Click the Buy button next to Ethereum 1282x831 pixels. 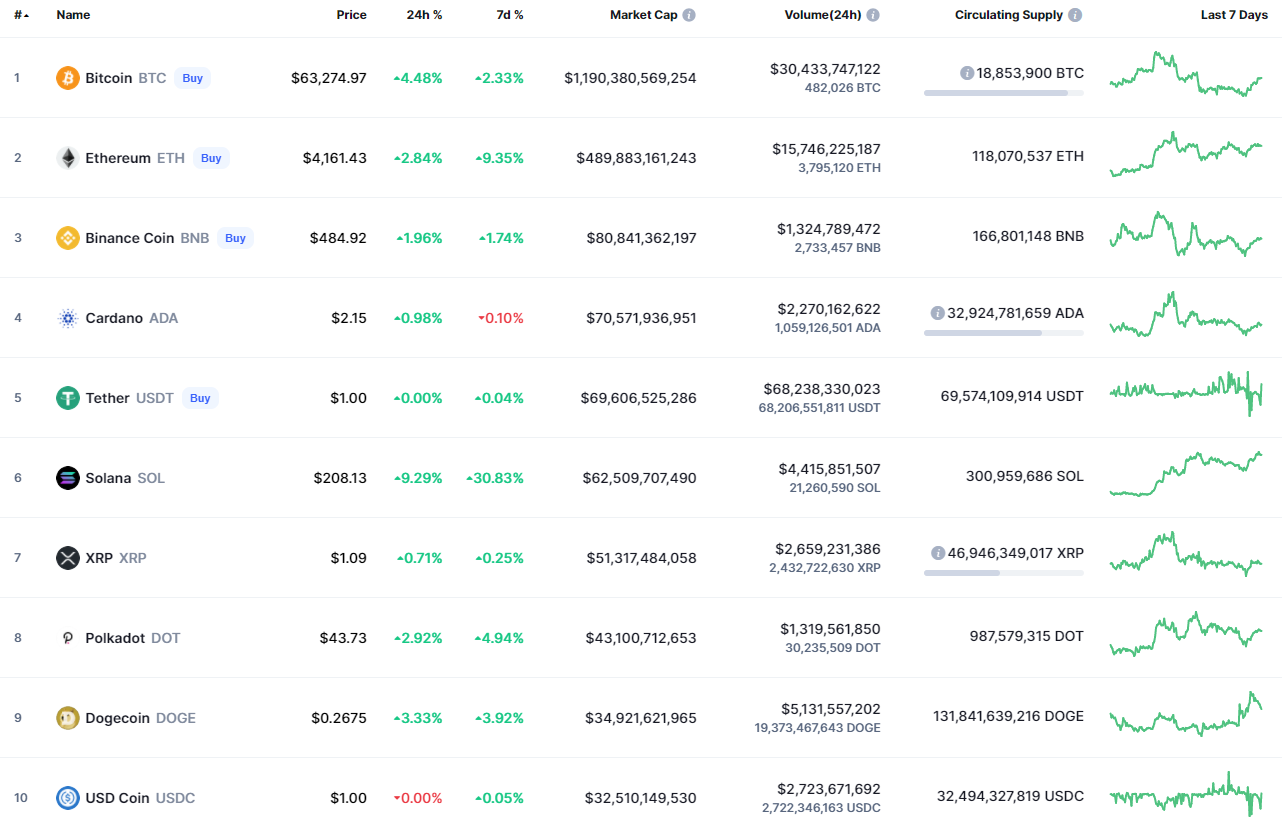(x=211, y=158)
